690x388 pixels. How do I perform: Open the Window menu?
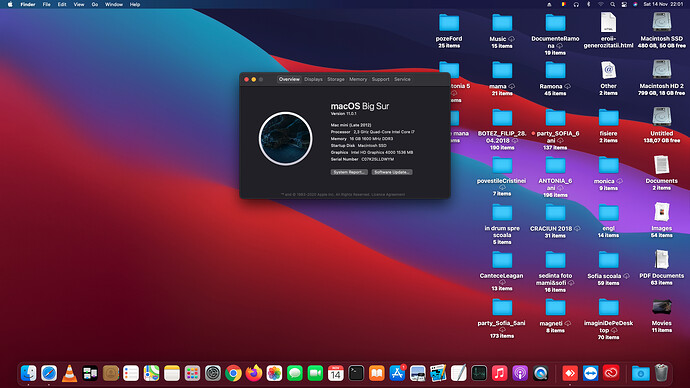114,4
